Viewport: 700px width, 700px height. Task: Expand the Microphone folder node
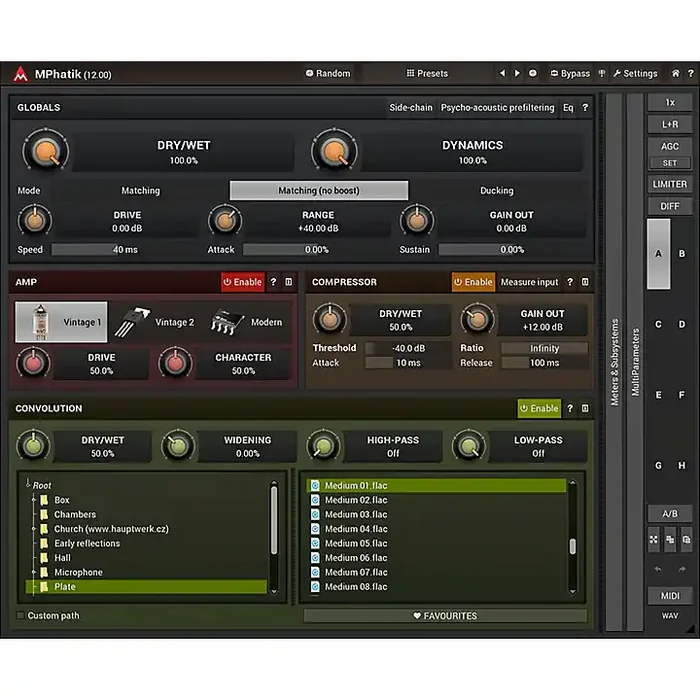tap(33, 572)
